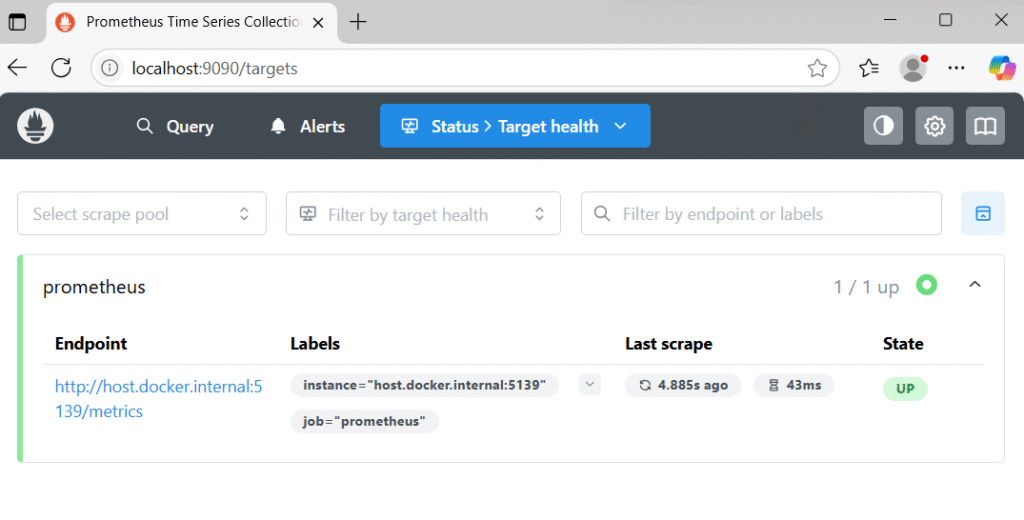Click the collapse all pools icon button
Screen dimensions: 1024x520
coord(982,213)
